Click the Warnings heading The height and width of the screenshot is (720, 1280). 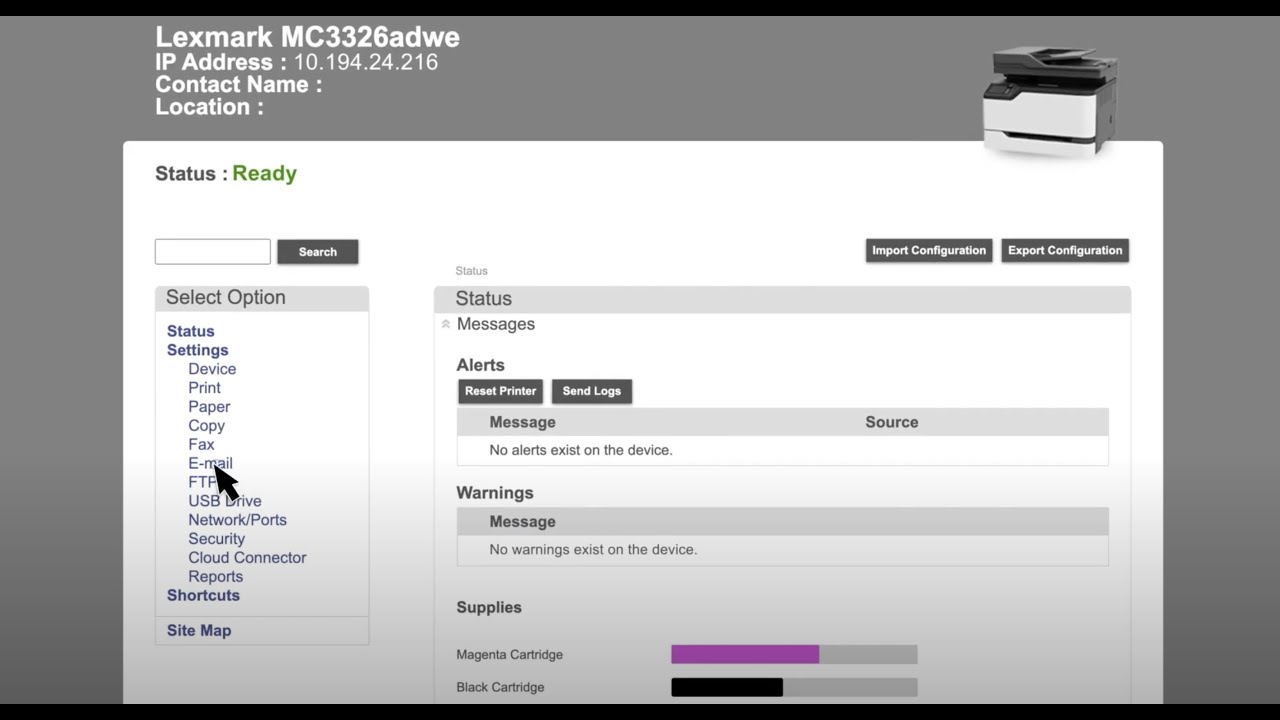(495, 493)
